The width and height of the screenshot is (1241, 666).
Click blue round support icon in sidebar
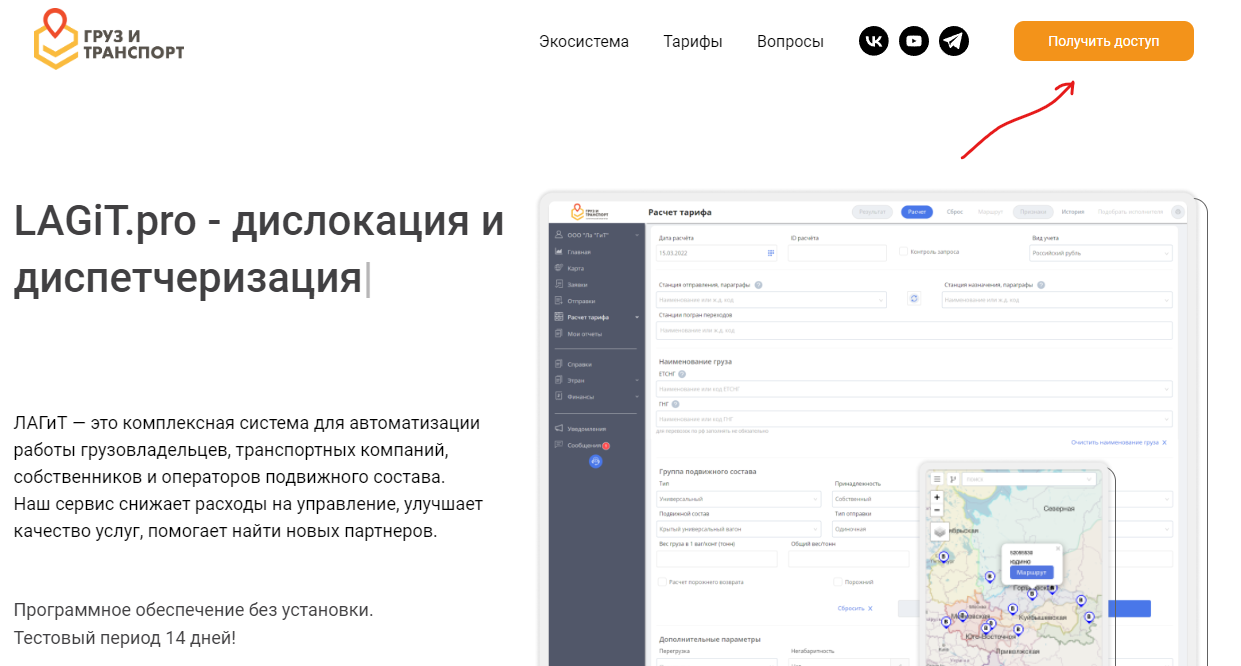click(x=596, y=461)
